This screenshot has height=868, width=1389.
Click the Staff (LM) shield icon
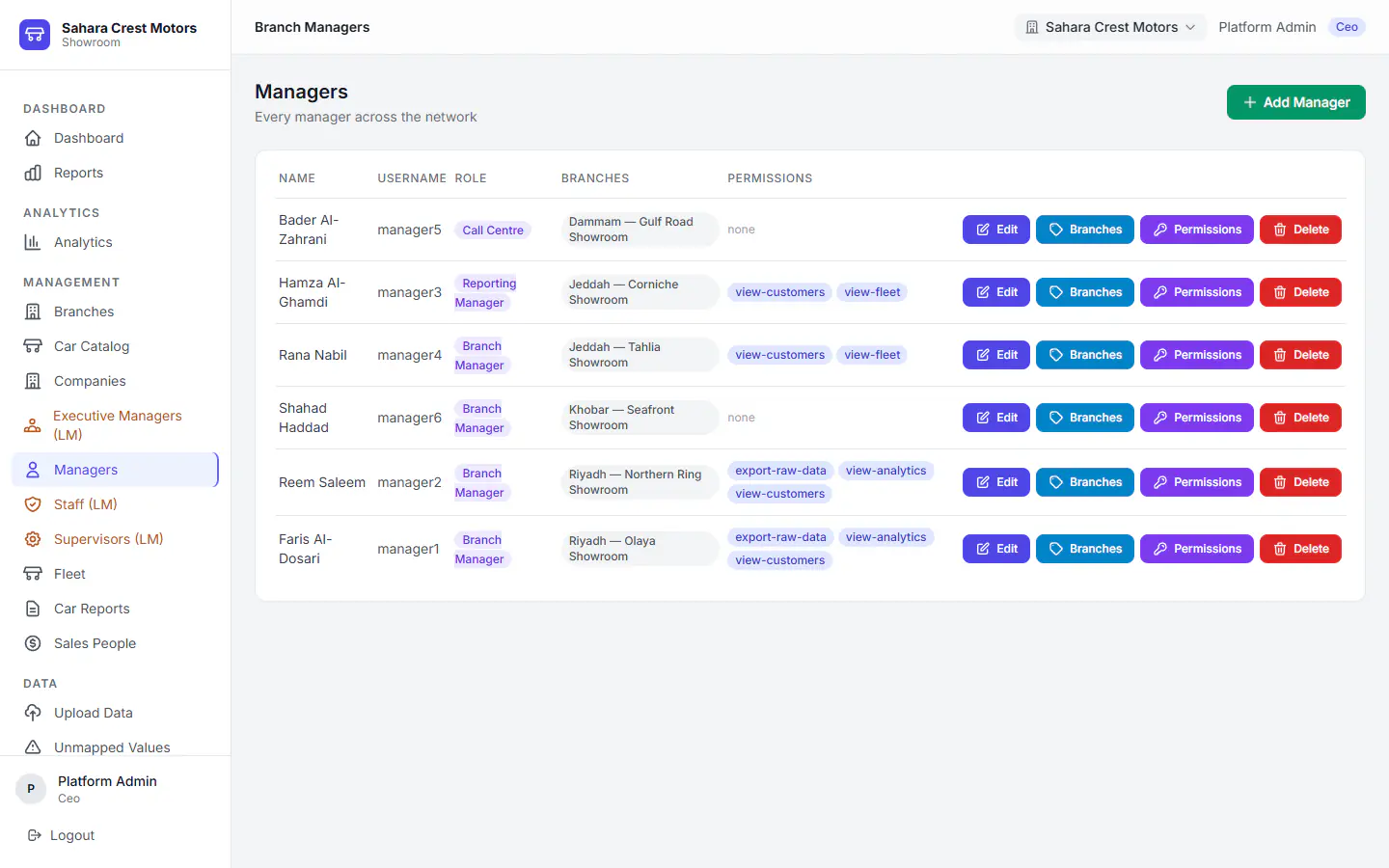point(33,504)
